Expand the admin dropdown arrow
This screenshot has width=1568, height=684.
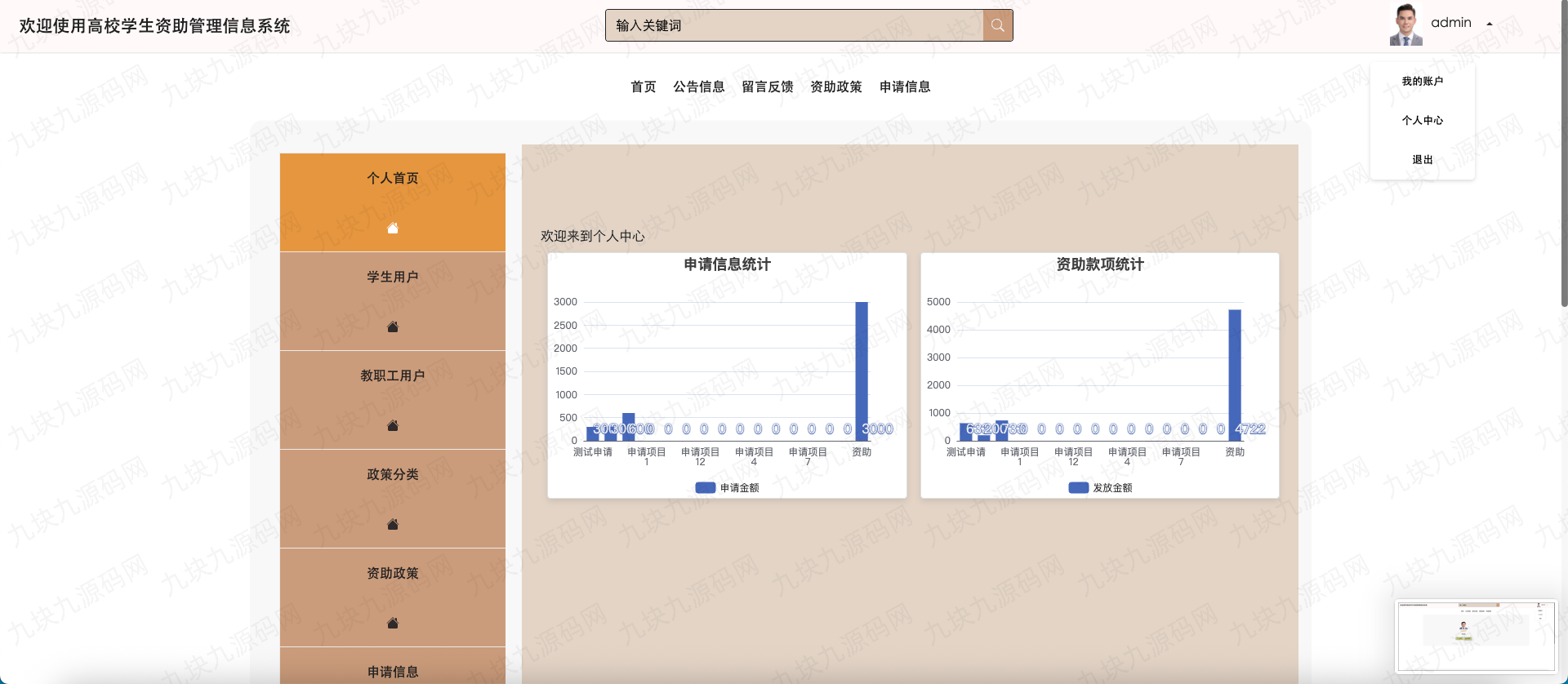point(1490,24)
